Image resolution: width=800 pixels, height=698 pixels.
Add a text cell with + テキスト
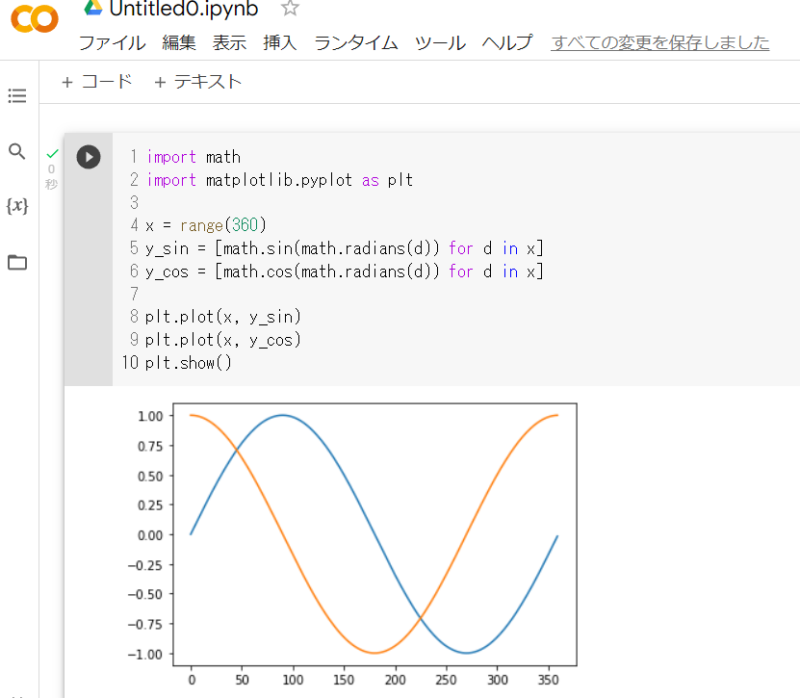click(x=198, y=82)
